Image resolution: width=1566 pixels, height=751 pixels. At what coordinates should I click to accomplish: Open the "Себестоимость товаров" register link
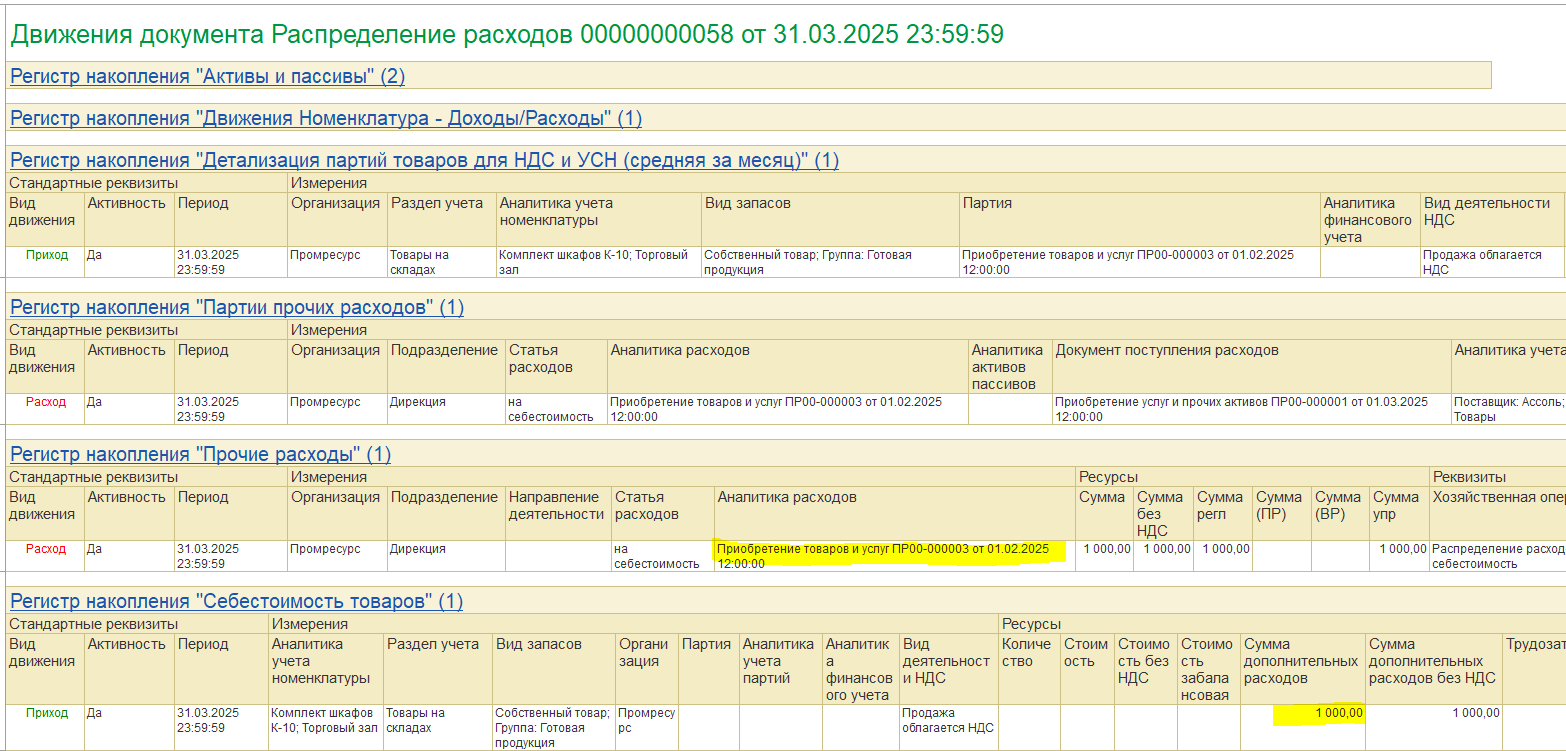[x=236, y=601]
